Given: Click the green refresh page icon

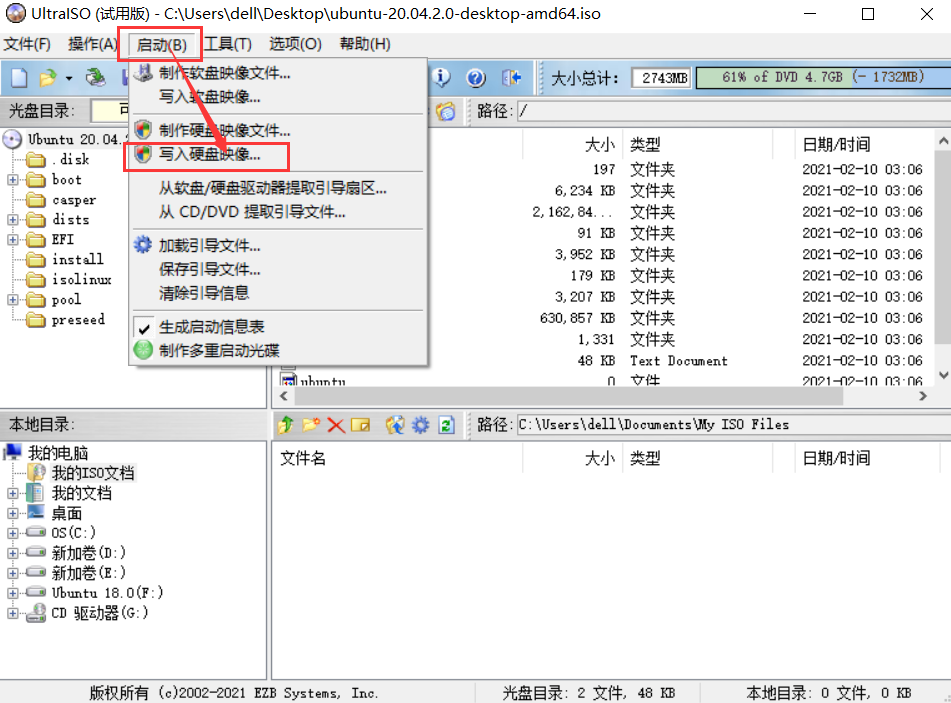Looking at the screenshot, I should [446, 425].
